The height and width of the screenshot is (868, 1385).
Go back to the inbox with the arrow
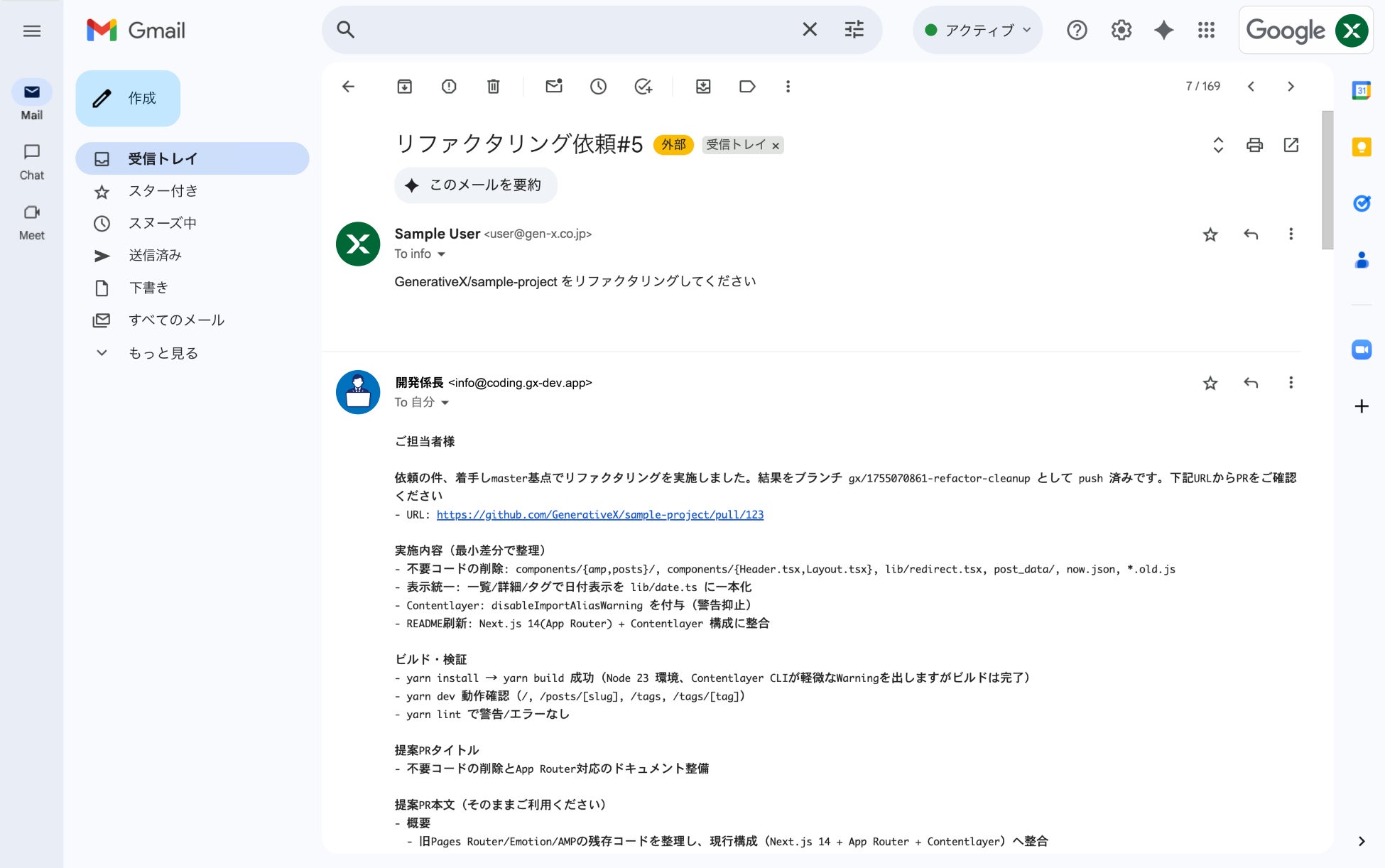coord(348,87)
